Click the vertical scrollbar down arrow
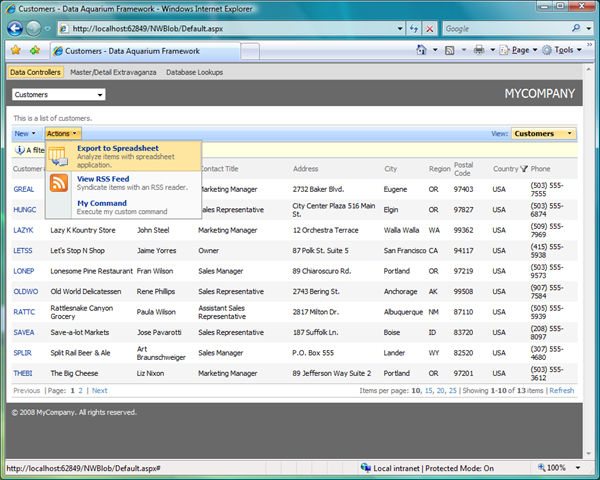600x480 pixels. click(589, 454)
